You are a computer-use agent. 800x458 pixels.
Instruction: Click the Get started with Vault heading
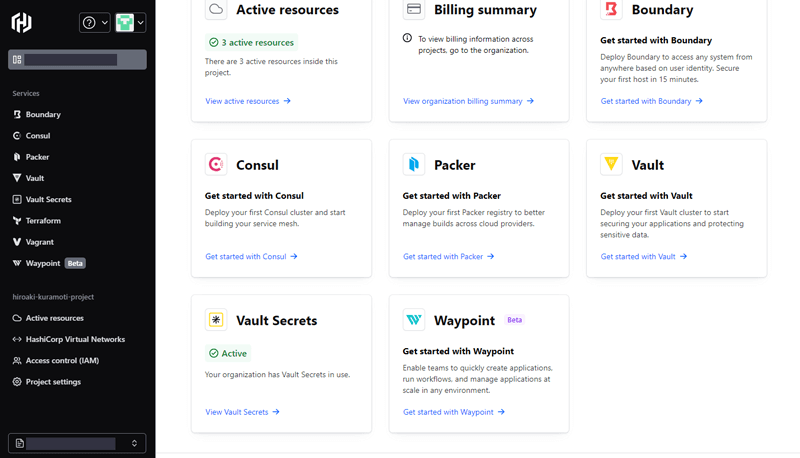(646, 196)
